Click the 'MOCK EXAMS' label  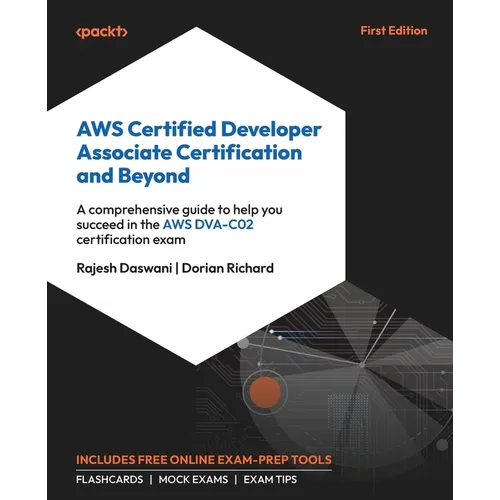click(x=193, y=479)
